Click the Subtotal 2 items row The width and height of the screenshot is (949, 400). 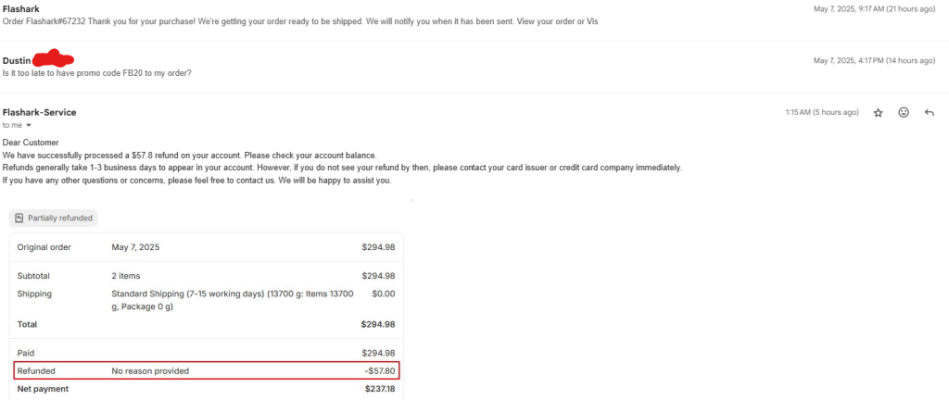(206, 276)
